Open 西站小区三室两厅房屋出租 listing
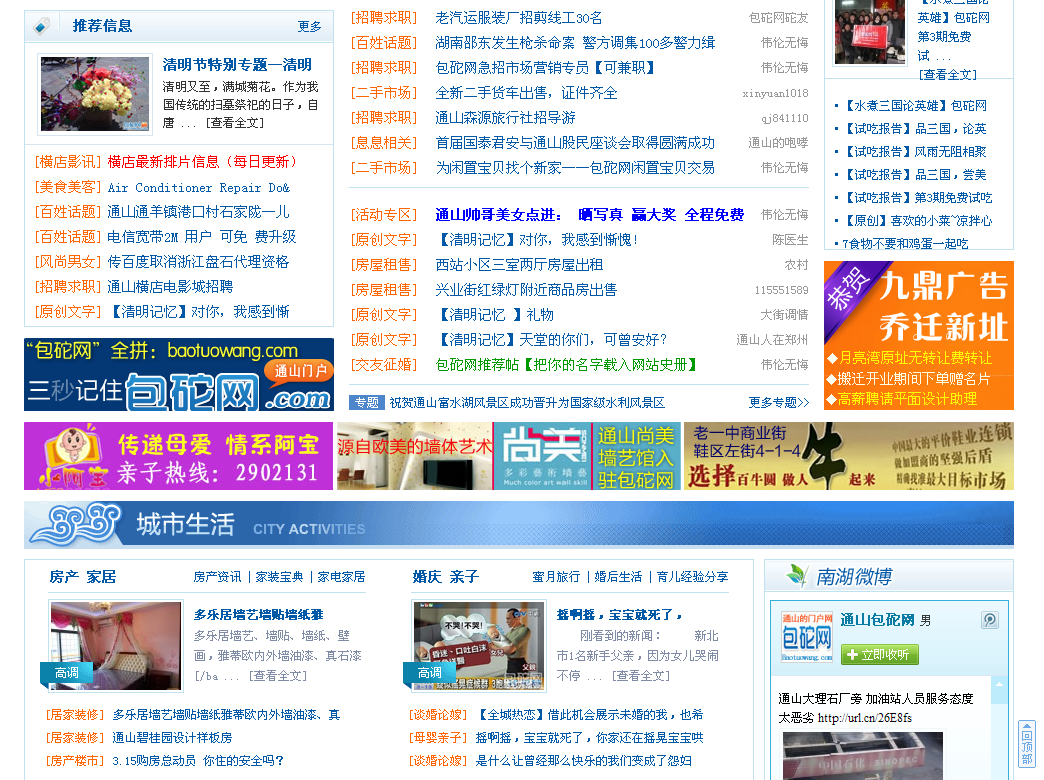This screenshot has height=780, width=1044. click(x=519, y=265)
